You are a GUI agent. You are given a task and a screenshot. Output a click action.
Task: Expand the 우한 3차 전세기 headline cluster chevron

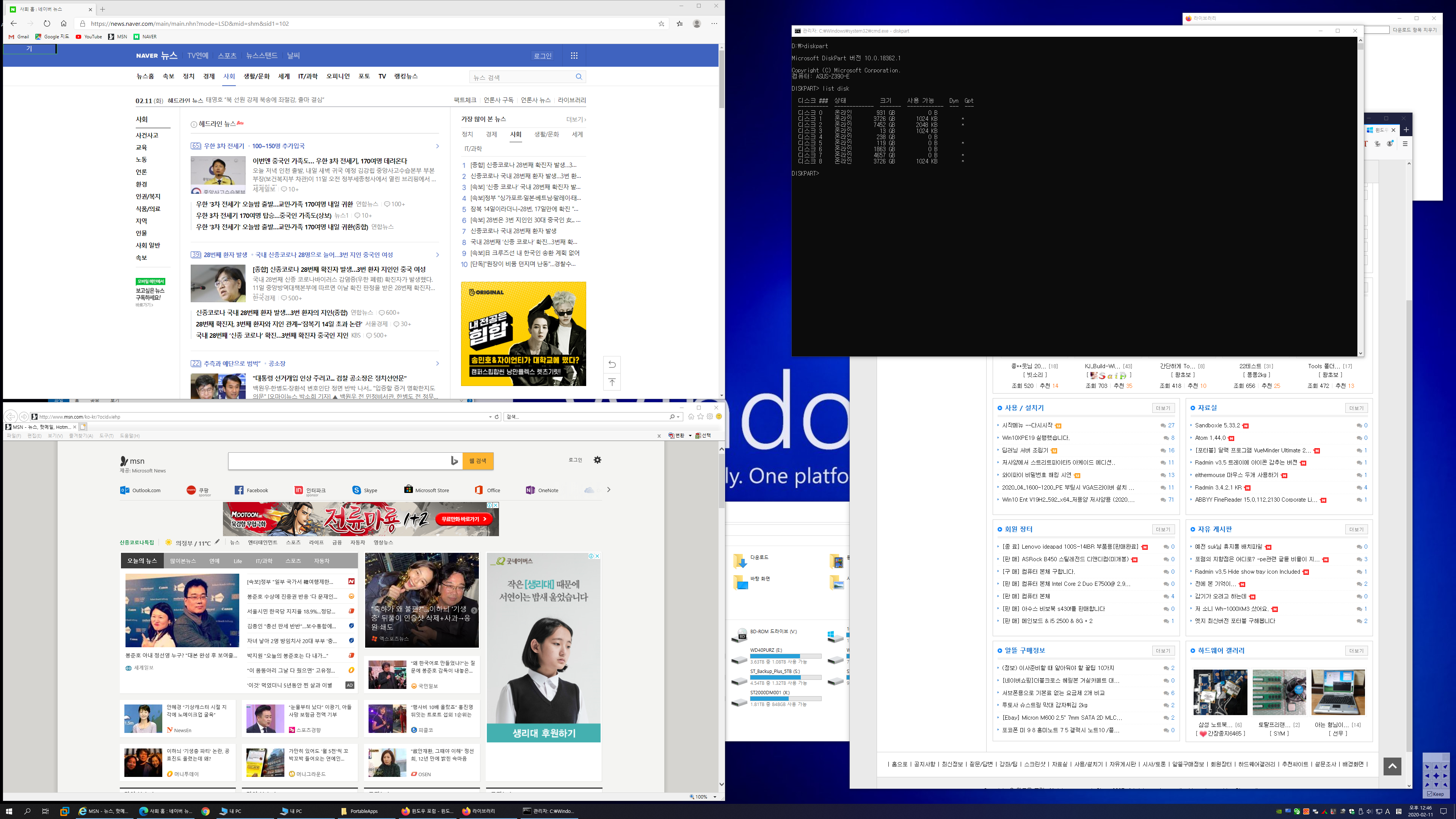[437, 146]
